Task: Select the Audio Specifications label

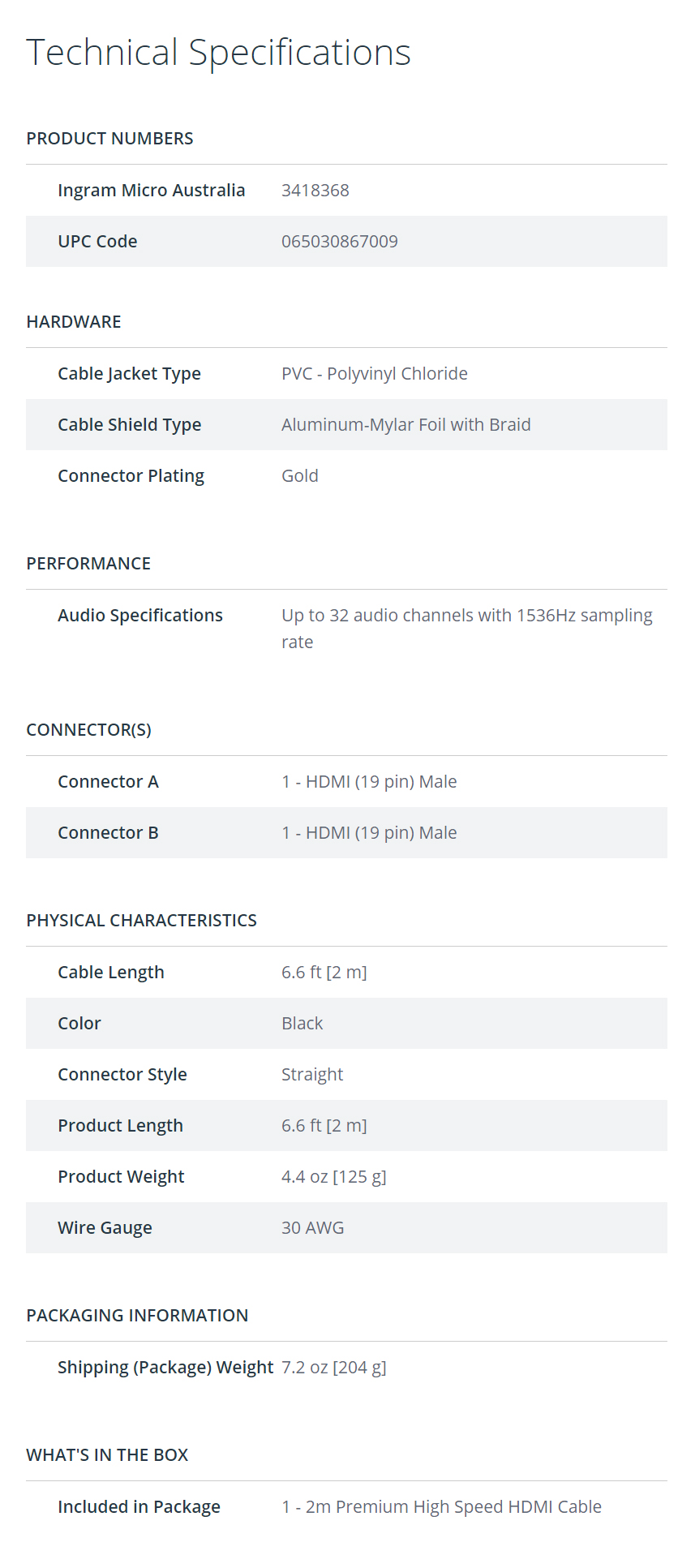Action: pyautogui.click(x=140, y=616)
